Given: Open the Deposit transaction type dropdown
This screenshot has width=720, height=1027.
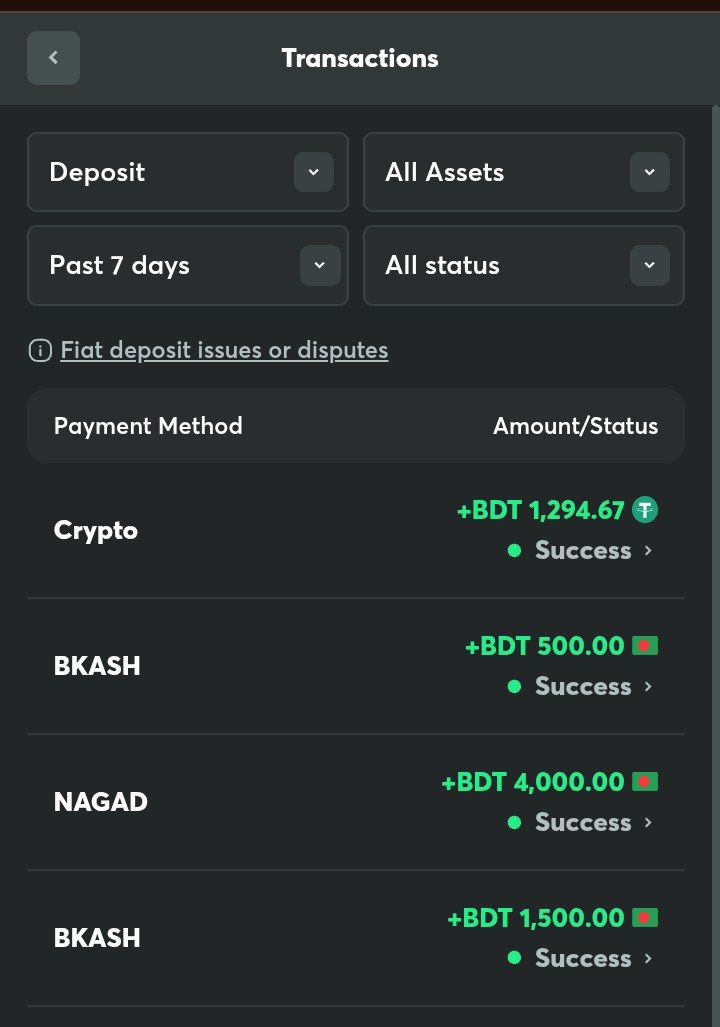Looking at the screenshot, I should click(313, 173).
